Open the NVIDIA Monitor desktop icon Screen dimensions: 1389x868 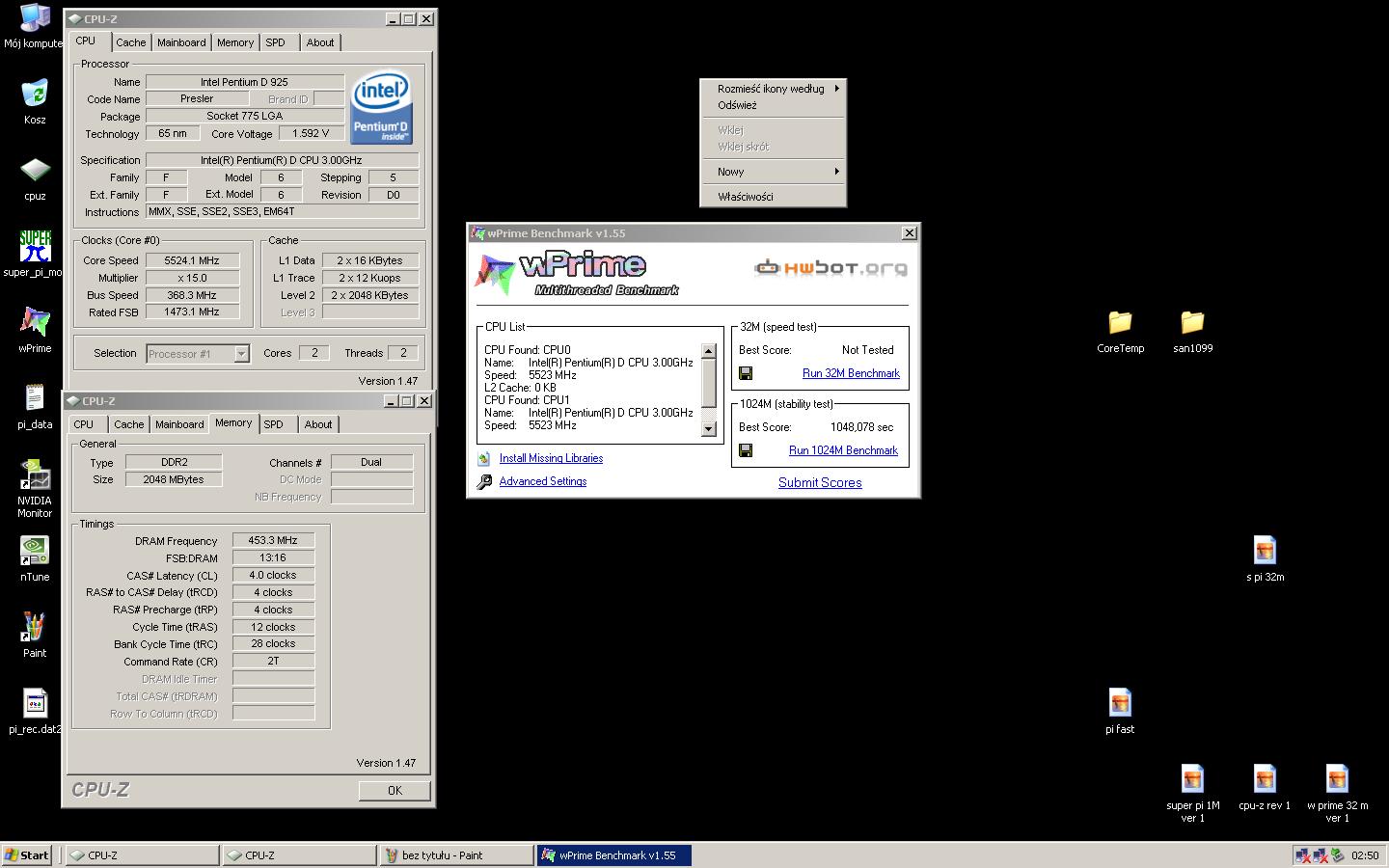35,475
